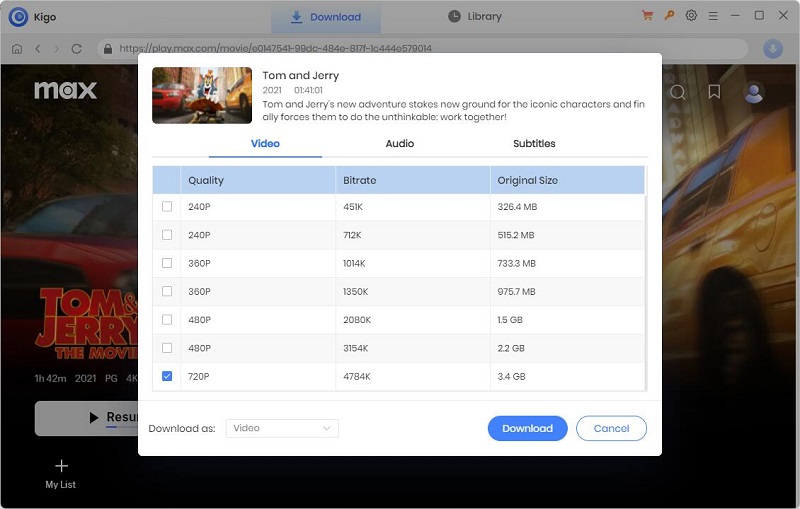The width and height of the screenshot is (800, 509).
Task: Navigate back with the left arrow
Action: pyautogui.click(x=38, y=48)
